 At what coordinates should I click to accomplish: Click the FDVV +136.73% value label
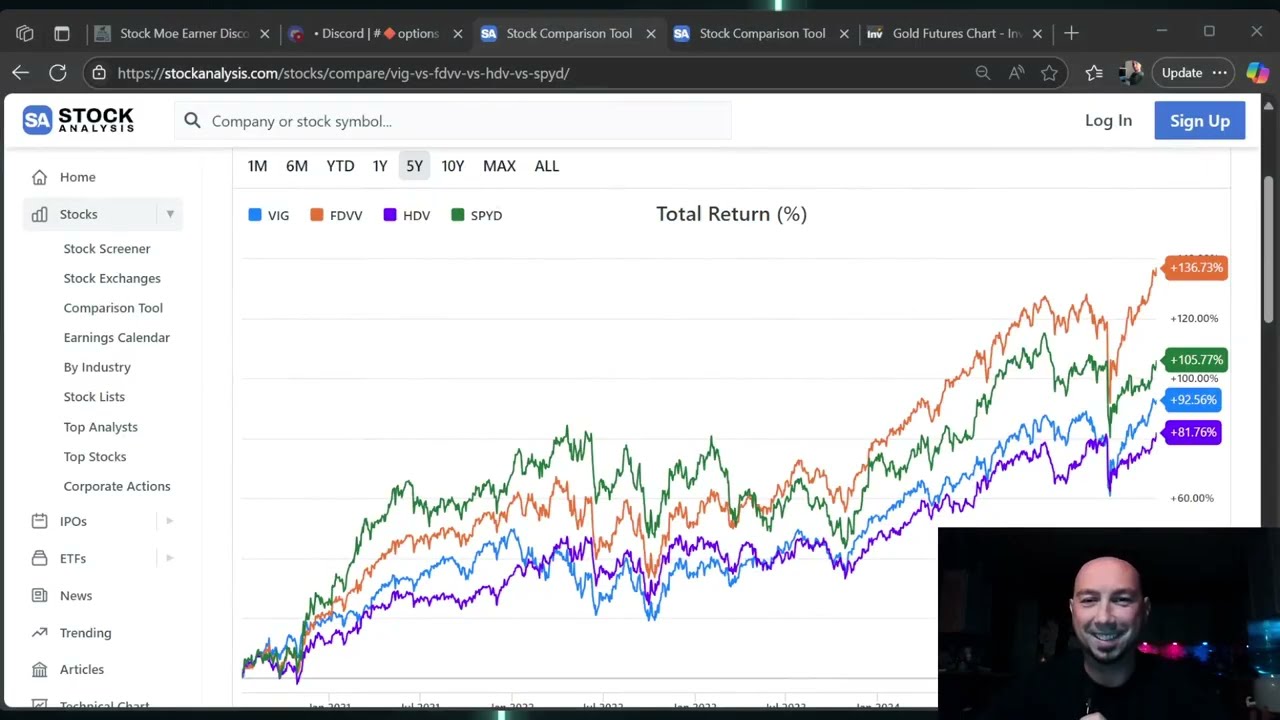(x=1196, y=268)
